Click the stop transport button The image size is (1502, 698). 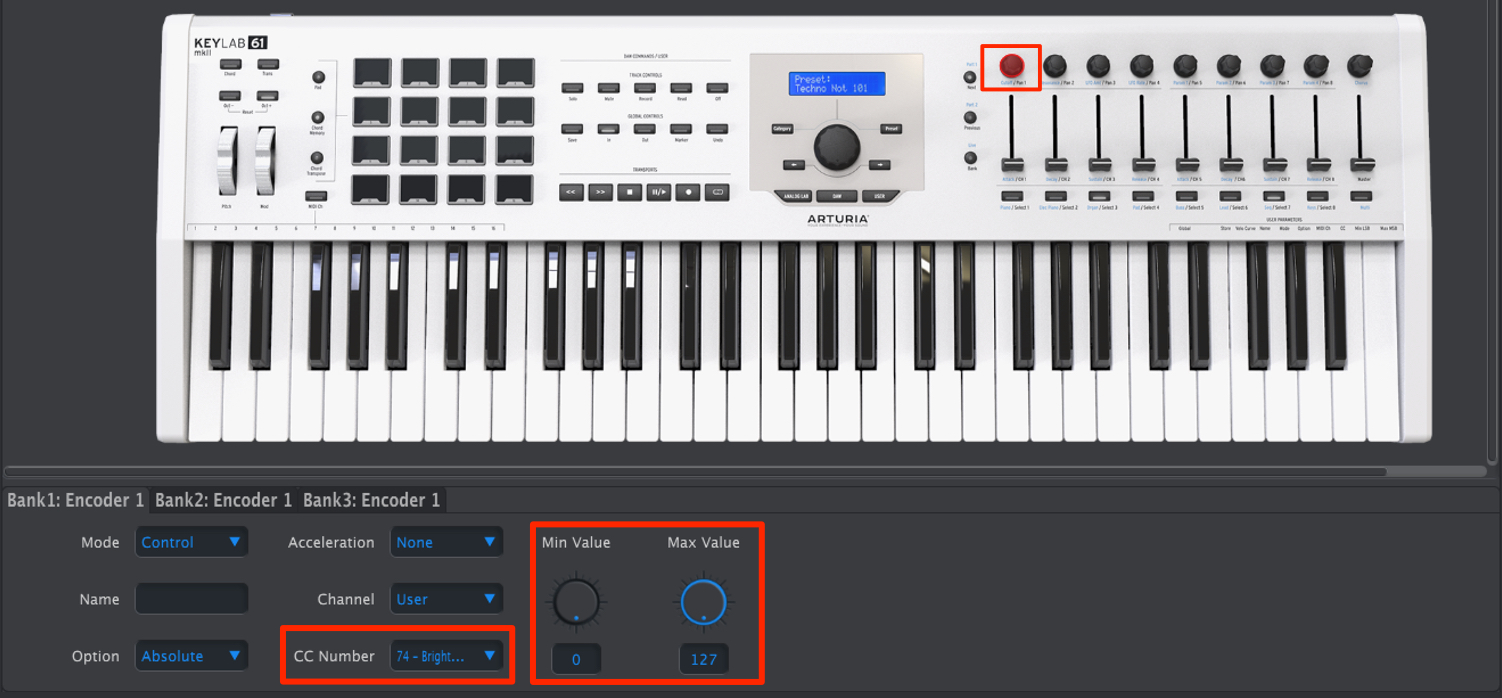click(x=629, y=191)
